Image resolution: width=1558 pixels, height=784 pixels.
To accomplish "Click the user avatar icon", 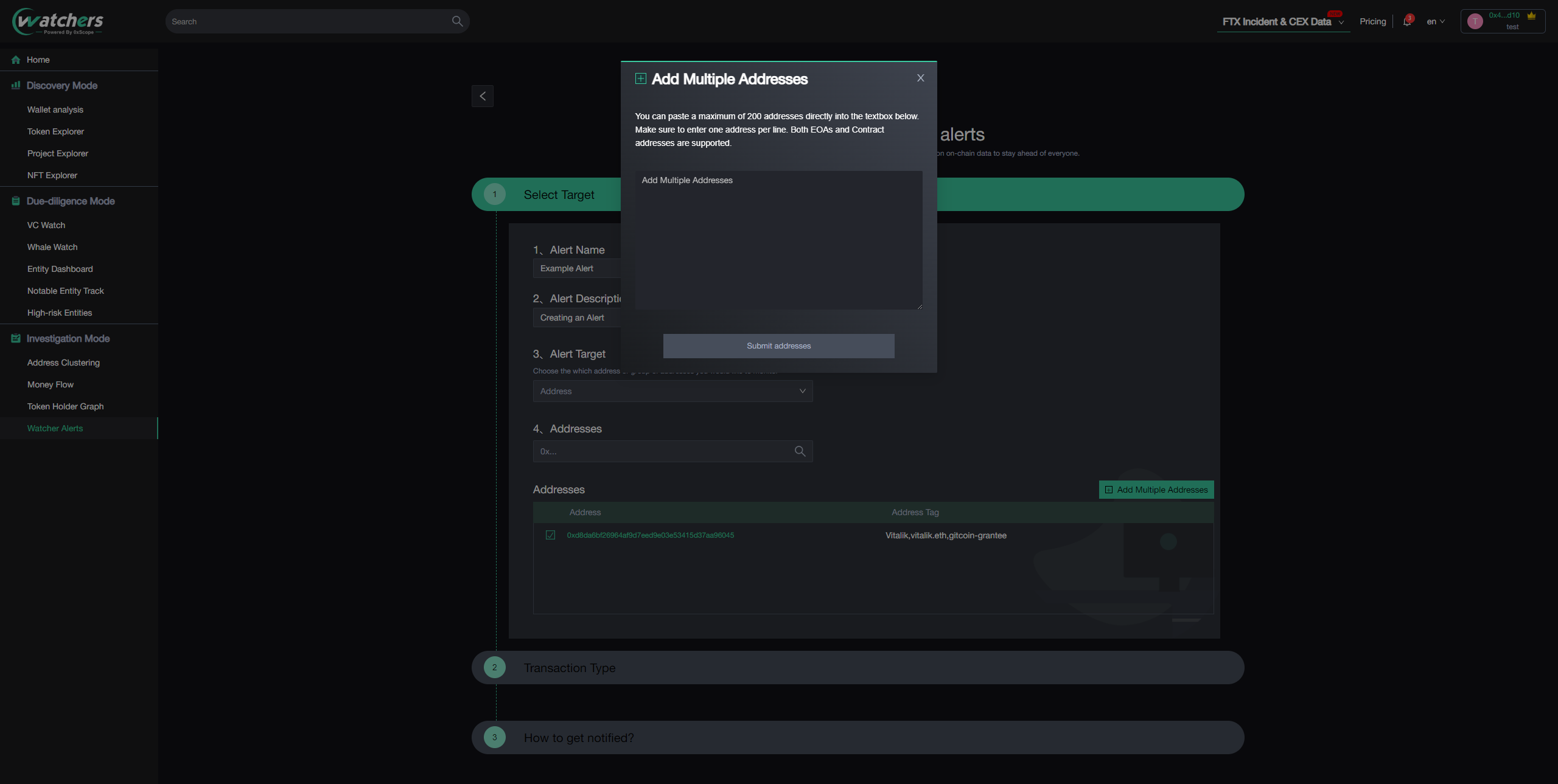I will [1475, 21].
